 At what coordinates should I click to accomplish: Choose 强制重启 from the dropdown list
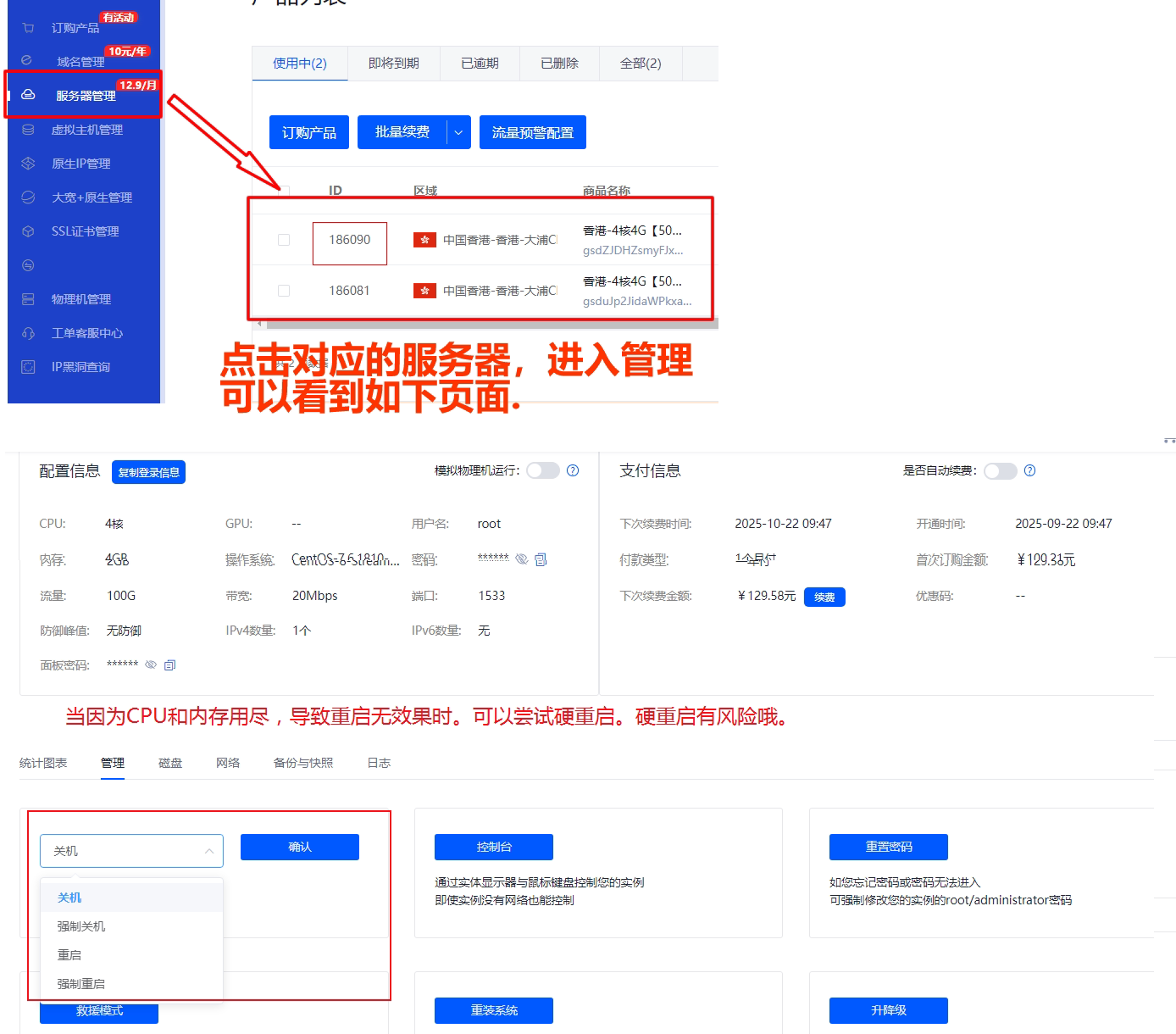pos(131,984)
